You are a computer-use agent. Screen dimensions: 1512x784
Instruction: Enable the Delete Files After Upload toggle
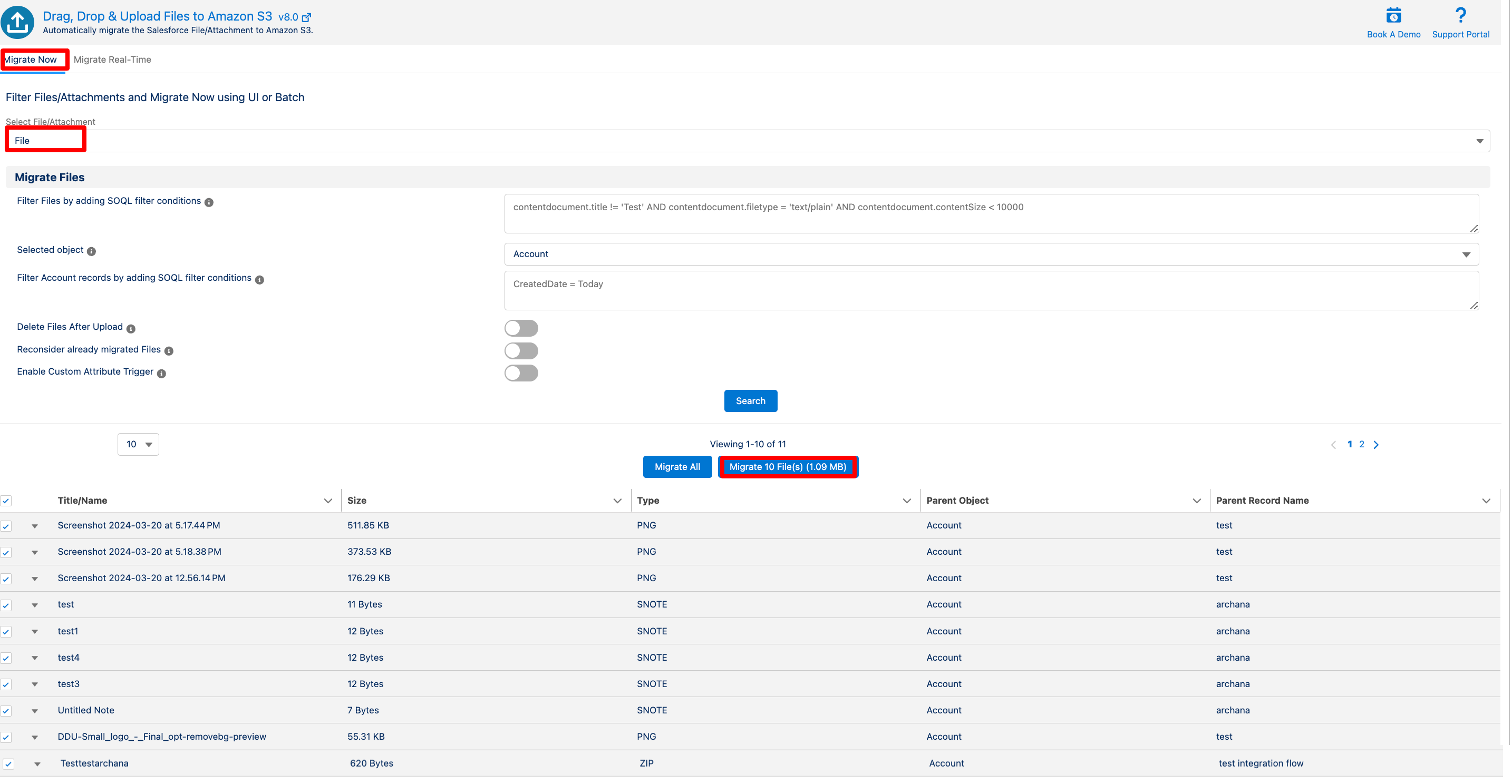[x=521, y=328]
